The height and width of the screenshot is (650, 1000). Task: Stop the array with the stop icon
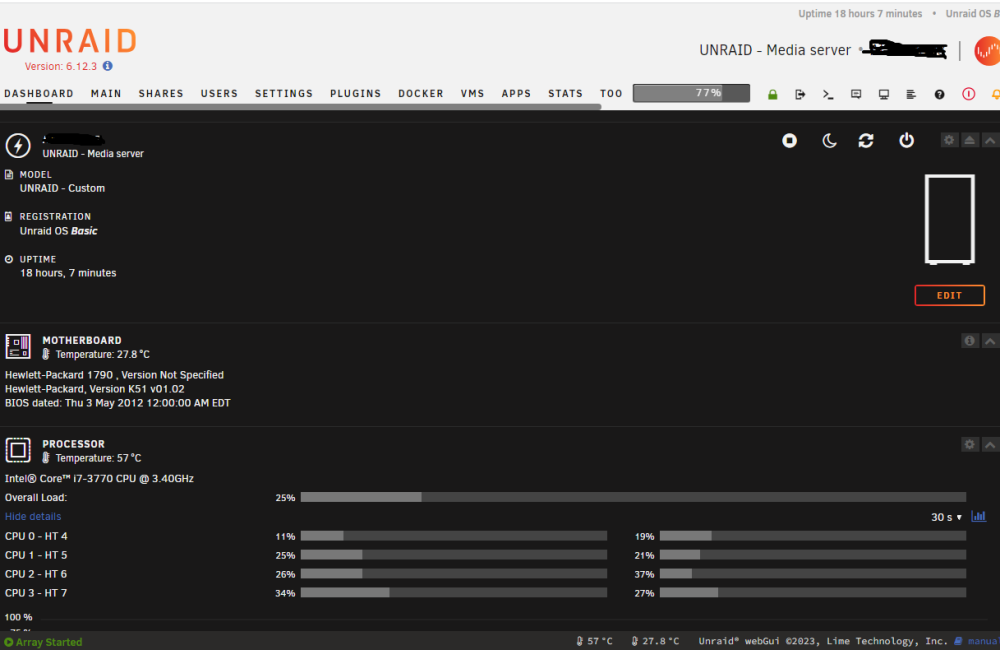point(790,140)
